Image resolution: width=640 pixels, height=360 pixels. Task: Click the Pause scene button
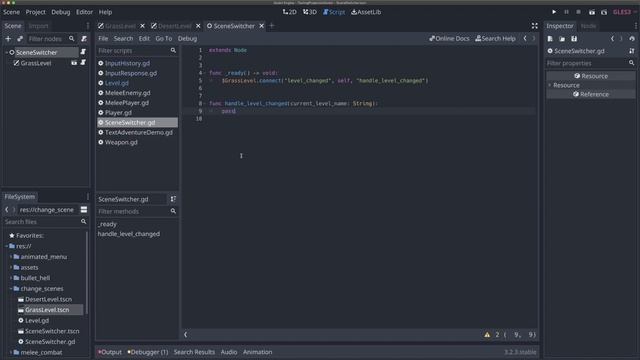pos(566,12)
